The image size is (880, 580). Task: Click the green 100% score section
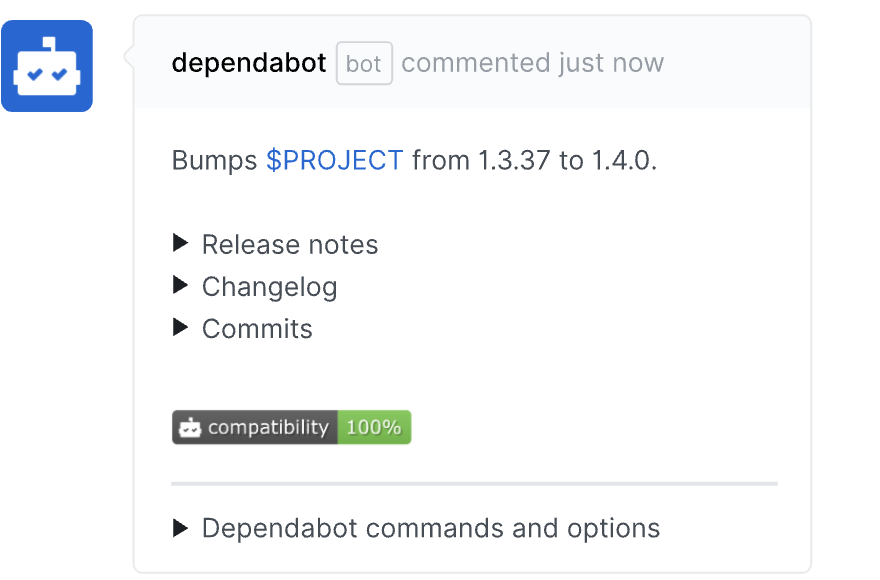(x=374, y=428)
